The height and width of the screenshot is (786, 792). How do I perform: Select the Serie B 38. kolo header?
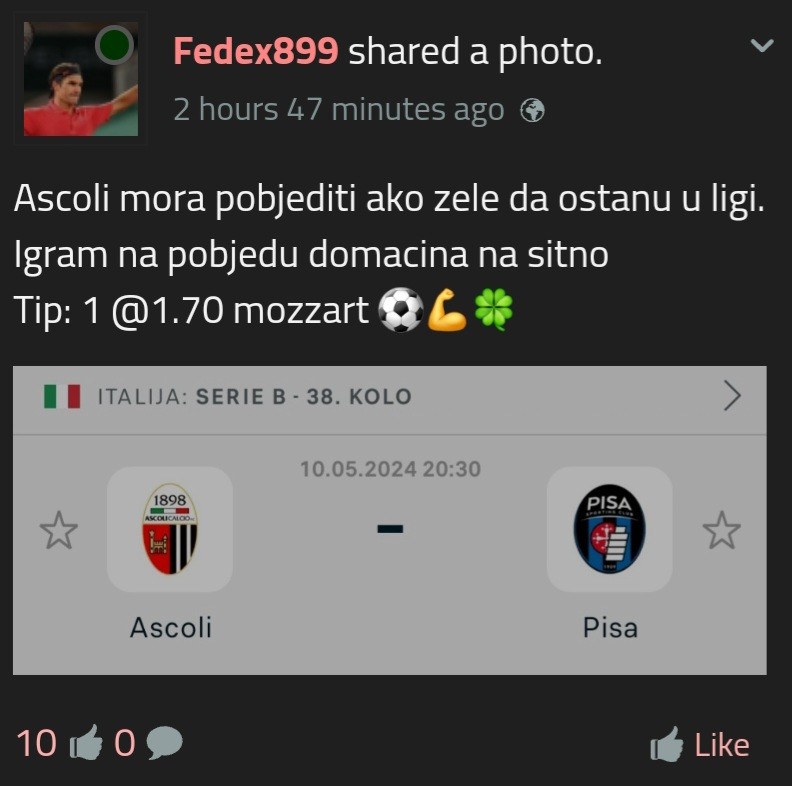tap(255, 397)
